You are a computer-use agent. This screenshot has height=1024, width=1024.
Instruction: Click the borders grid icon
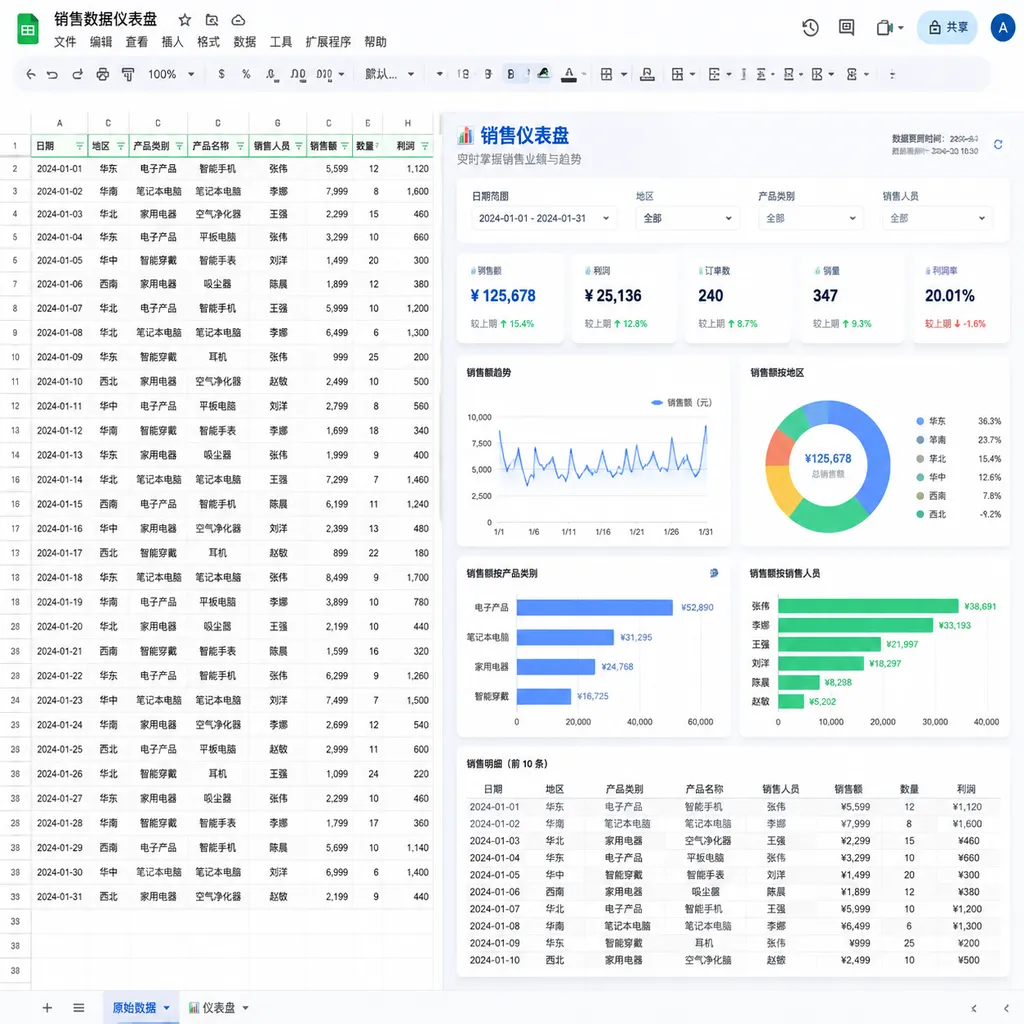click(606, 74)
